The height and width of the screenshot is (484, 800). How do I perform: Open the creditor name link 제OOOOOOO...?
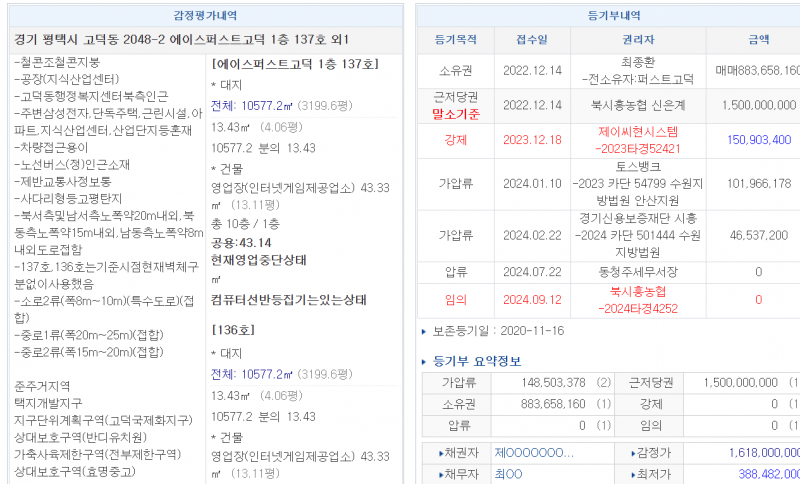tap(534, 453)
